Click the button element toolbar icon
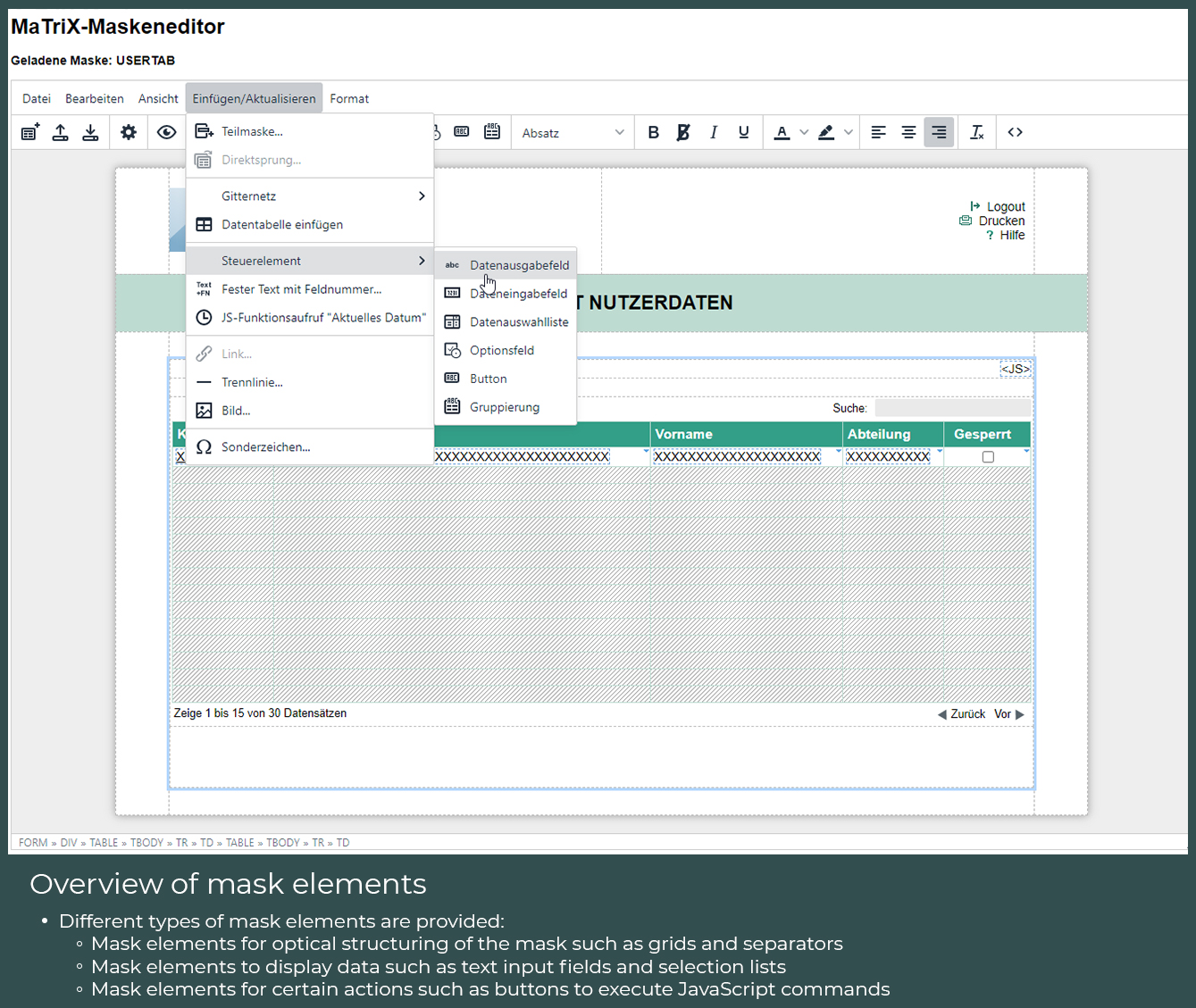 (x=462, y=132)
